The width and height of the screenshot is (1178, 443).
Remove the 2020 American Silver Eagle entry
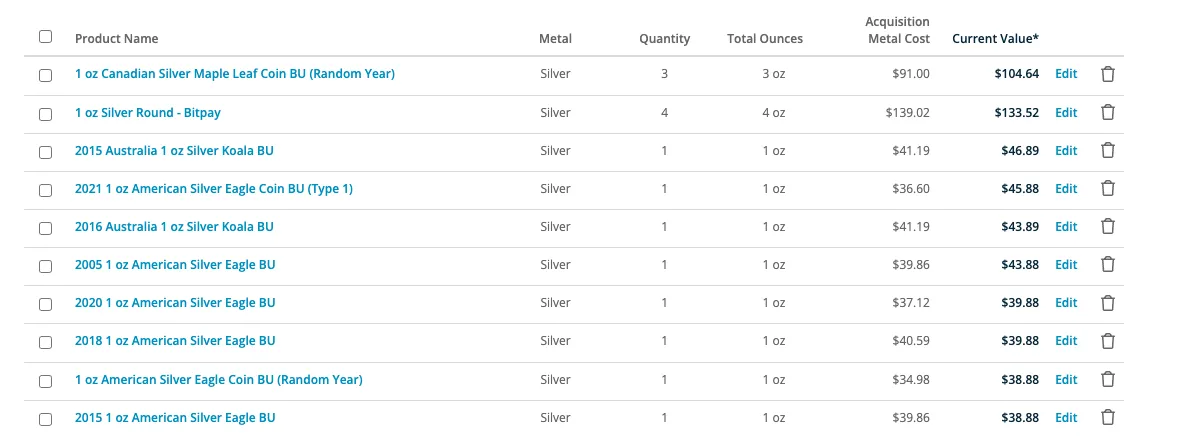[x=1107, y=303]
